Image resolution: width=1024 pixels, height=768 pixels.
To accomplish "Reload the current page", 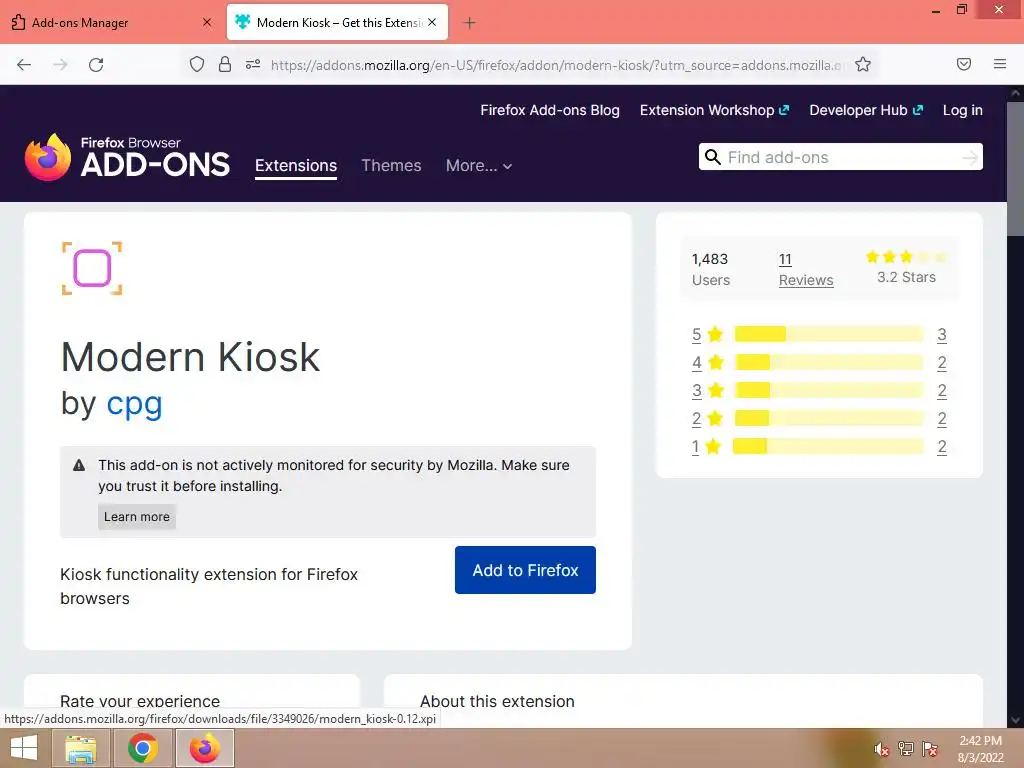I will pos(96,65).
